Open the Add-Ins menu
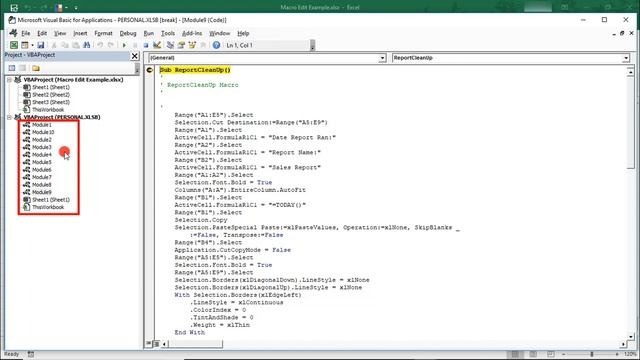 point(192,33)
